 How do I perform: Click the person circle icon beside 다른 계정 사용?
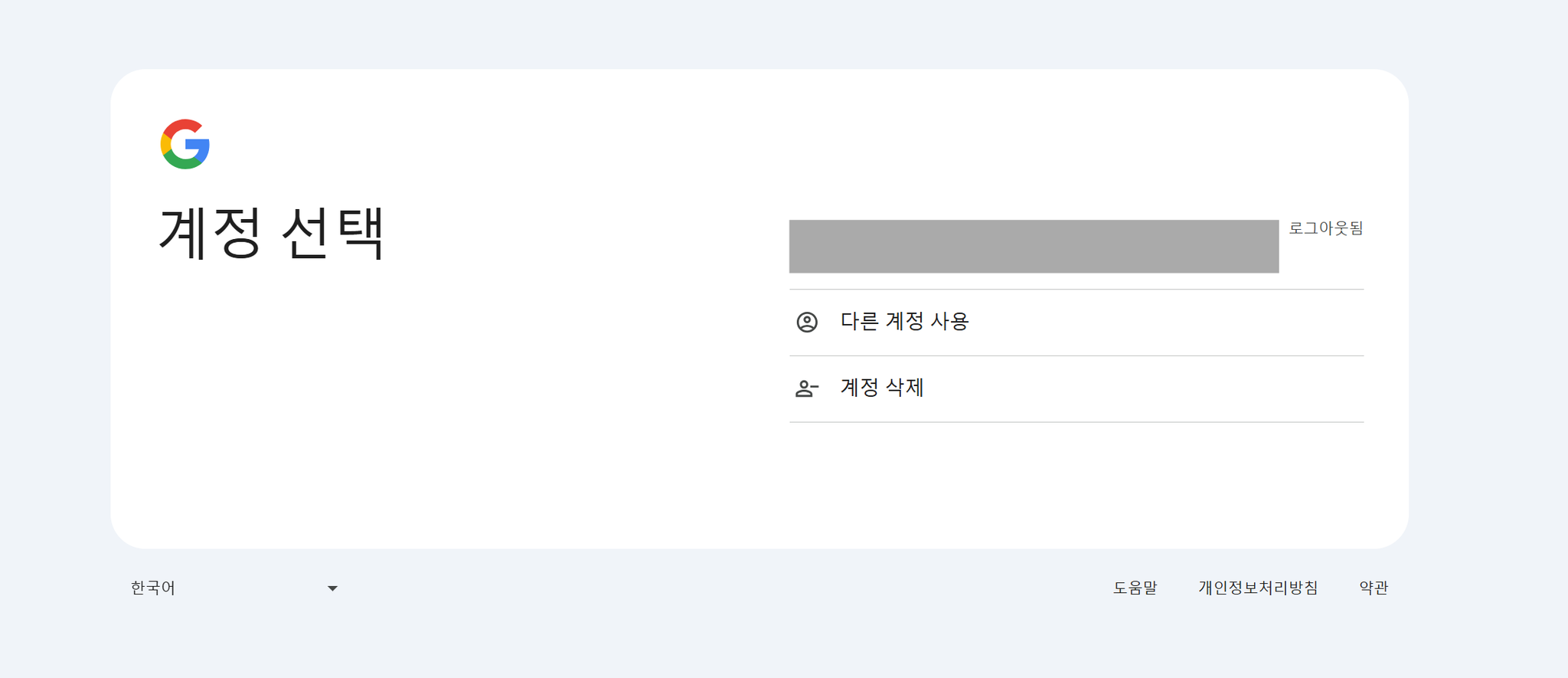[x=807, y=322]
